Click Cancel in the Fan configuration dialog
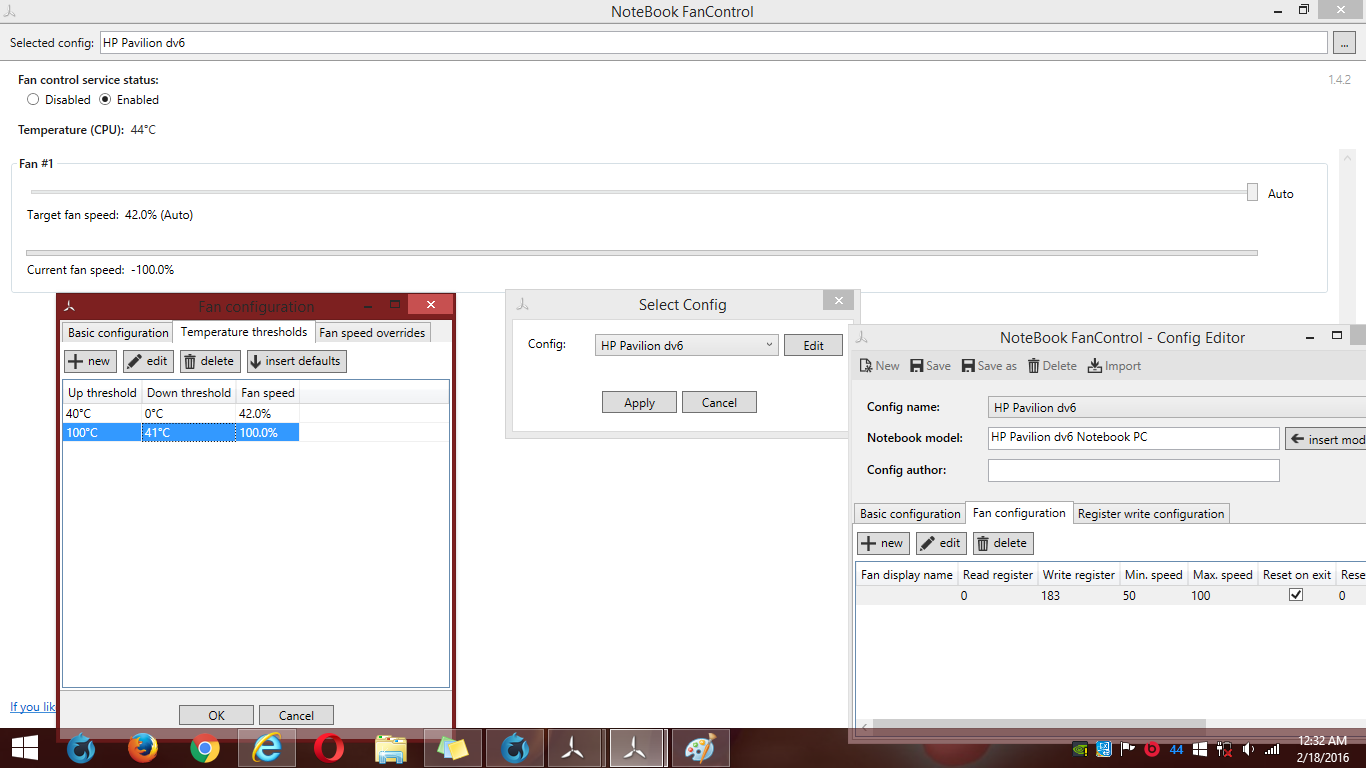This screenshot has width=1366, height=768. [x=296, y=715]
